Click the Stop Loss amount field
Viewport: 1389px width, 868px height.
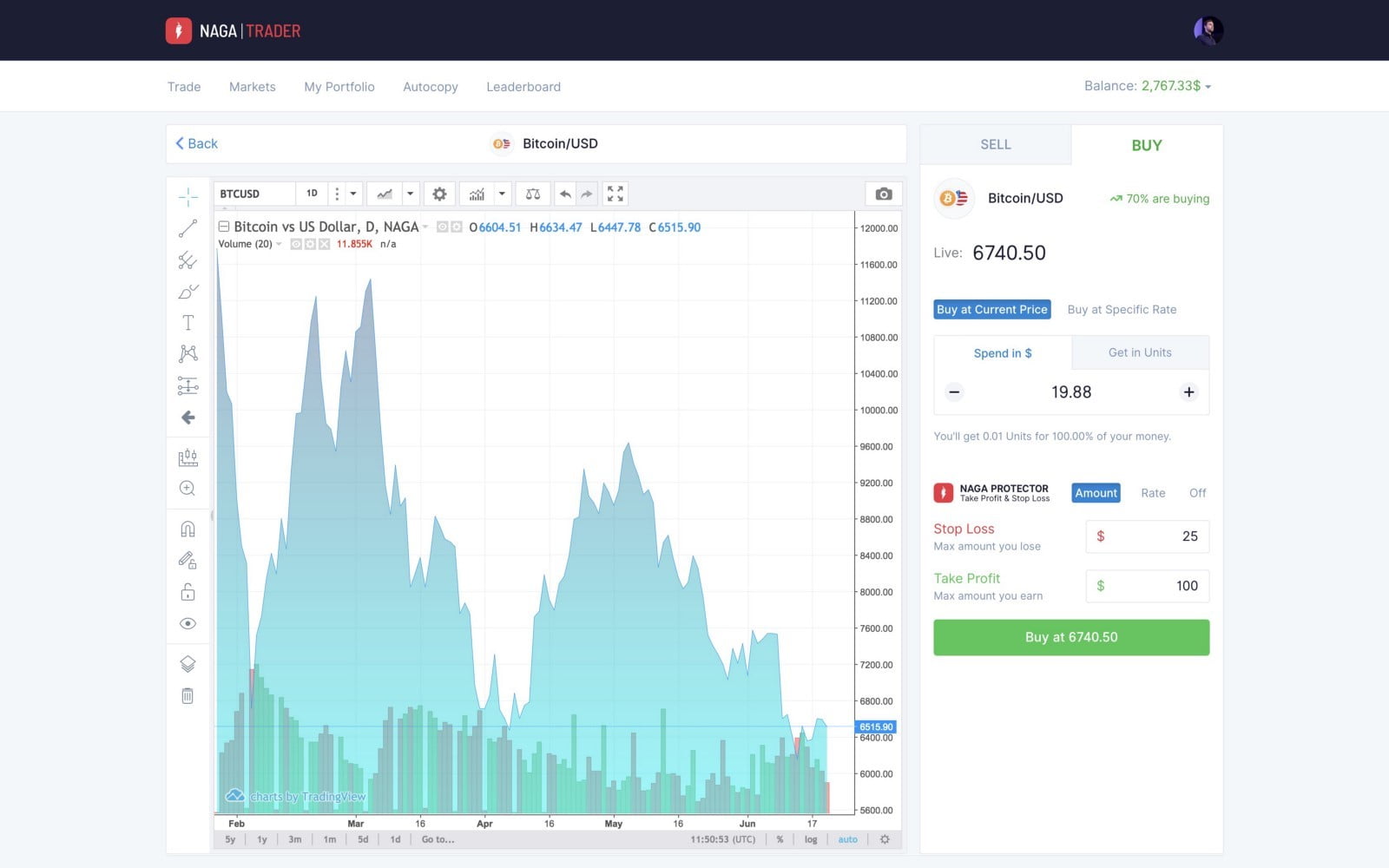click(1147, 536)
